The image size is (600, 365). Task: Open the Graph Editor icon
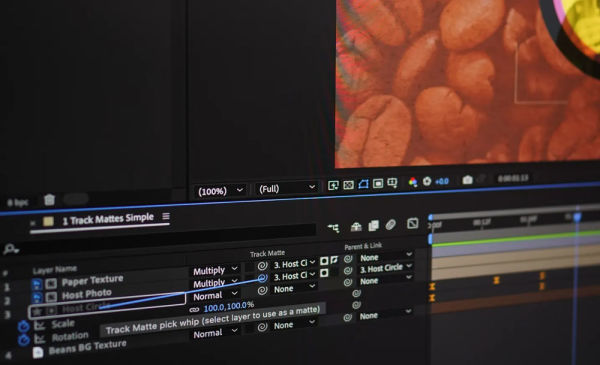[412, 223]
